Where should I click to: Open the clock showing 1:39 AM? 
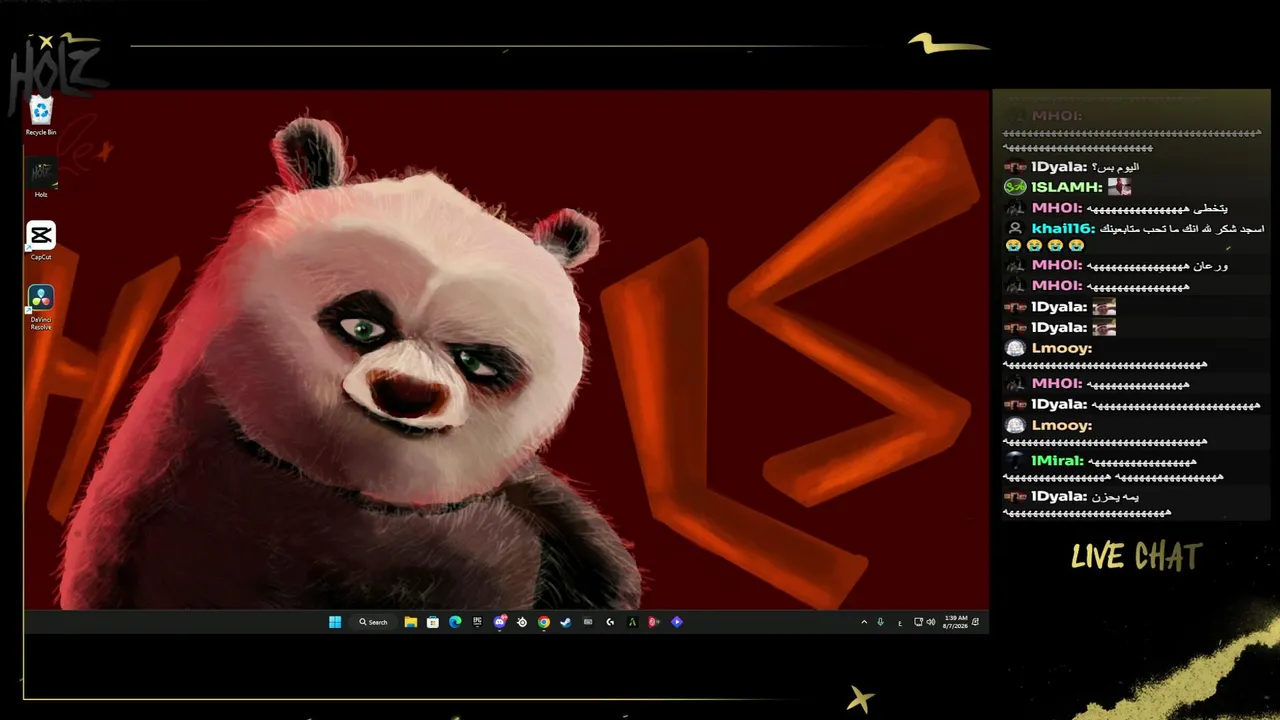tap(955, 622)
